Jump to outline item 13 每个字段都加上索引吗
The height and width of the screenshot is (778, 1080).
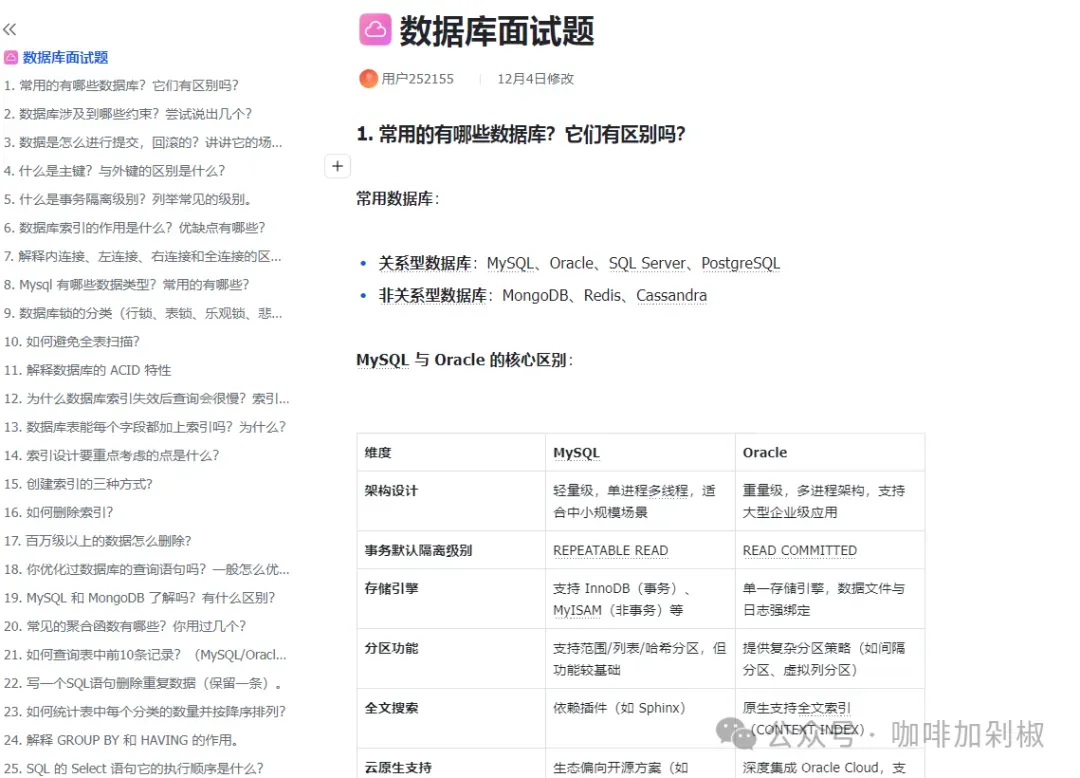click(145, 428)
